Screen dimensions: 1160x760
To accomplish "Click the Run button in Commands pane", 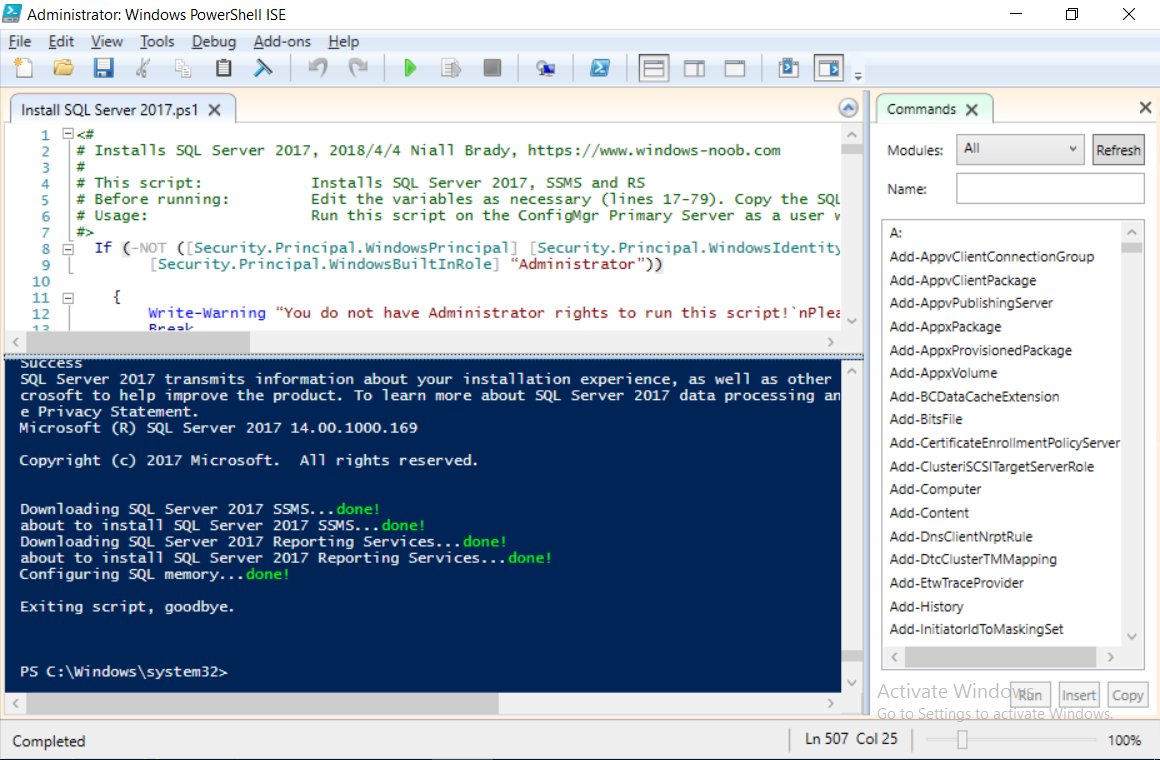I will click(1030, 695).
